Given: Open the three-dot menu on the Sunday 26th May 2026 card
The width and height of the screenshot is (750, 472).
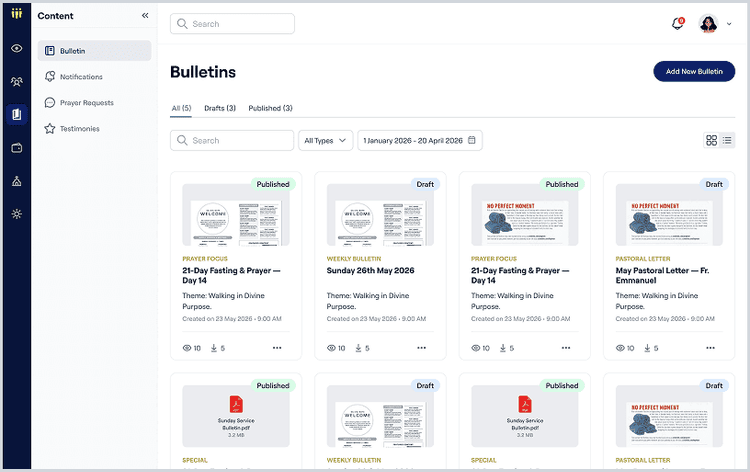Looking at the screenshot, I should coord(421,348).
